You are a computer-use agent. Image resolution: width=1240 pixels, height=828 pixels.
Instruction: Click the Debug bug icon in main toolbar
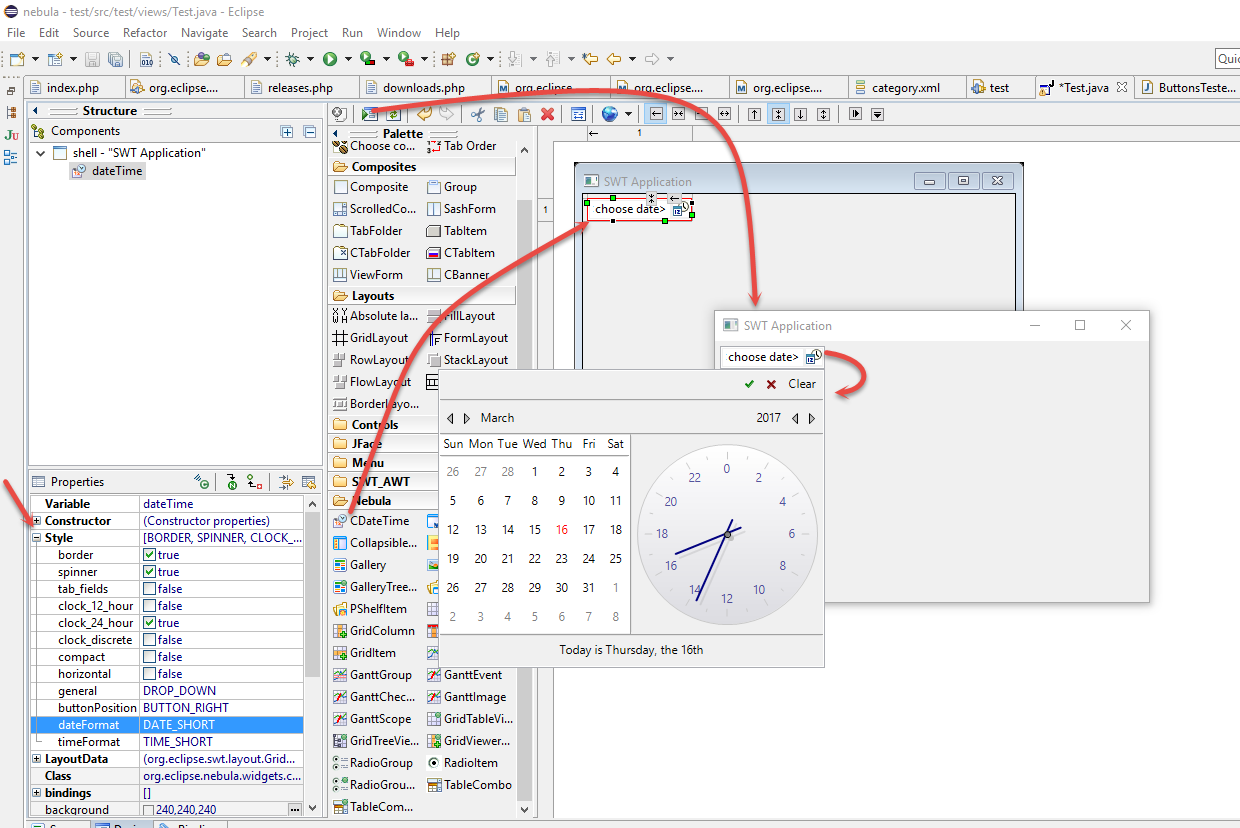click(x=293, y=60)
